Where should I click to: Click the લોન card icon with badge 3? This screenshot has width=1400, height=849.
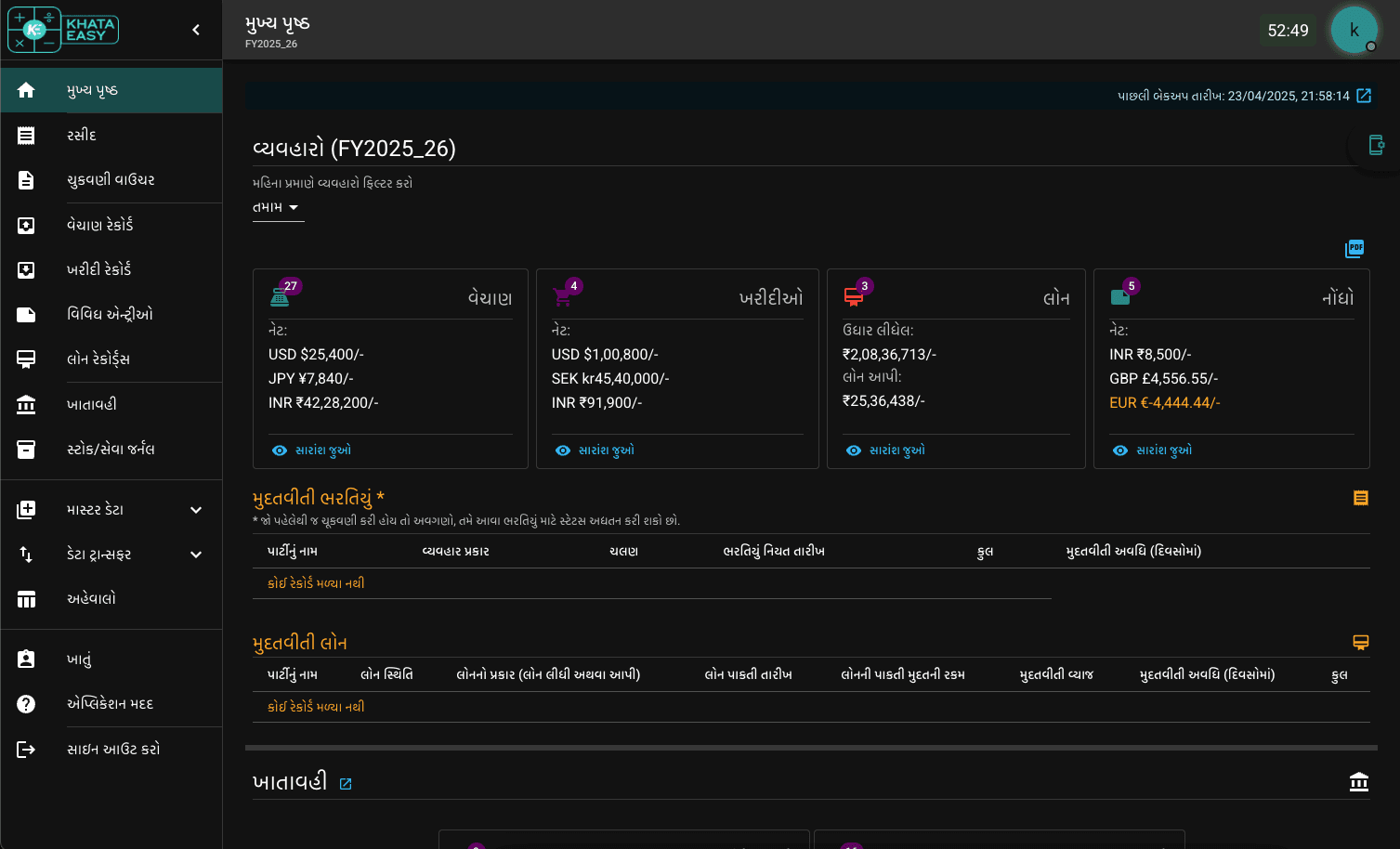[x=853, y=297]
